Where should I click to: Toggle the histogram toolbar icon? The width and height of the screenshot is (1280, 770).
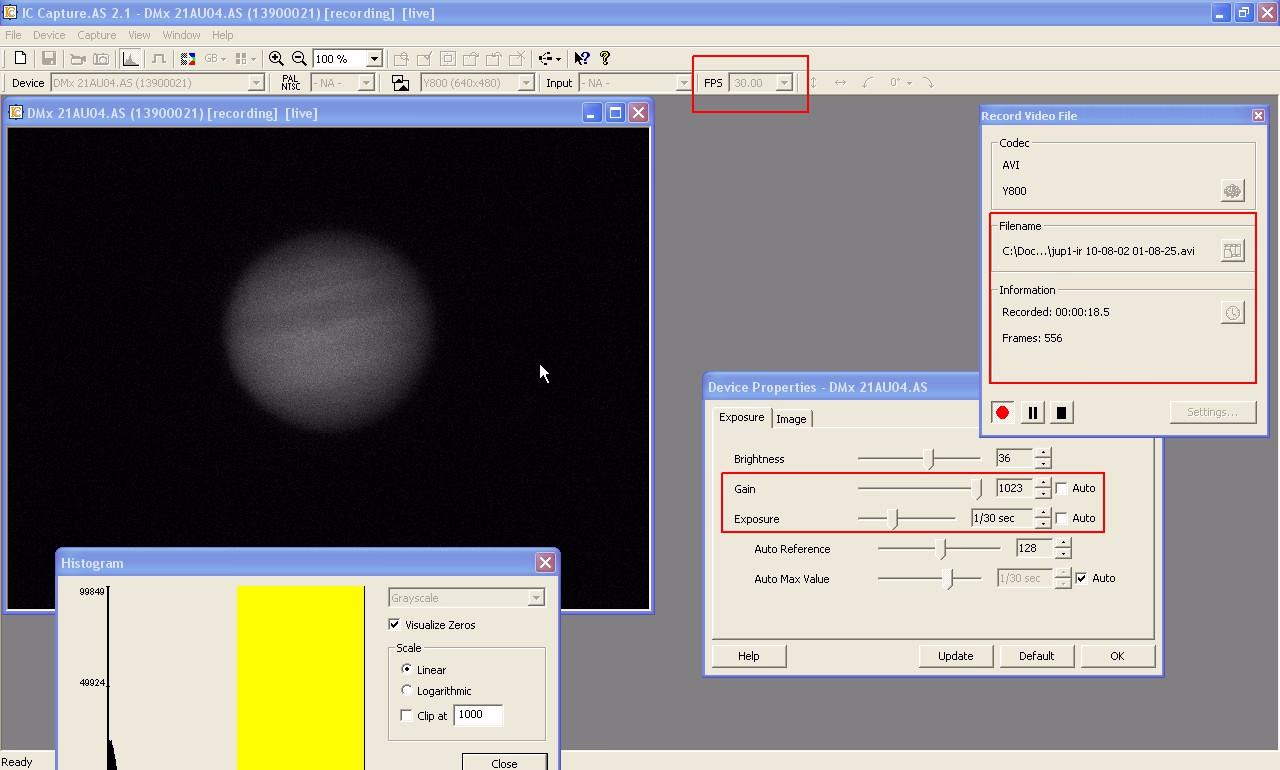131,59
